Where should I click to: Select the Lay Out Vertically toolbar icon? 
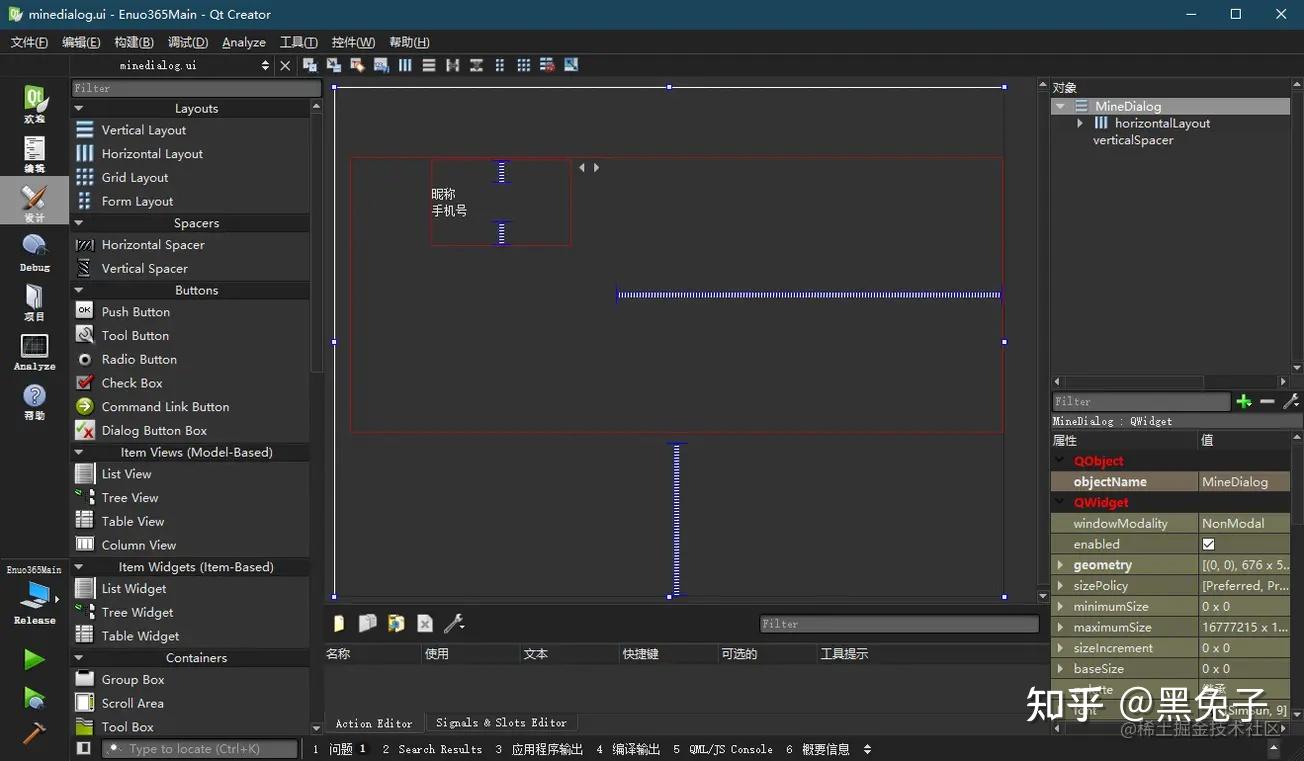click(x=430, y=65)
